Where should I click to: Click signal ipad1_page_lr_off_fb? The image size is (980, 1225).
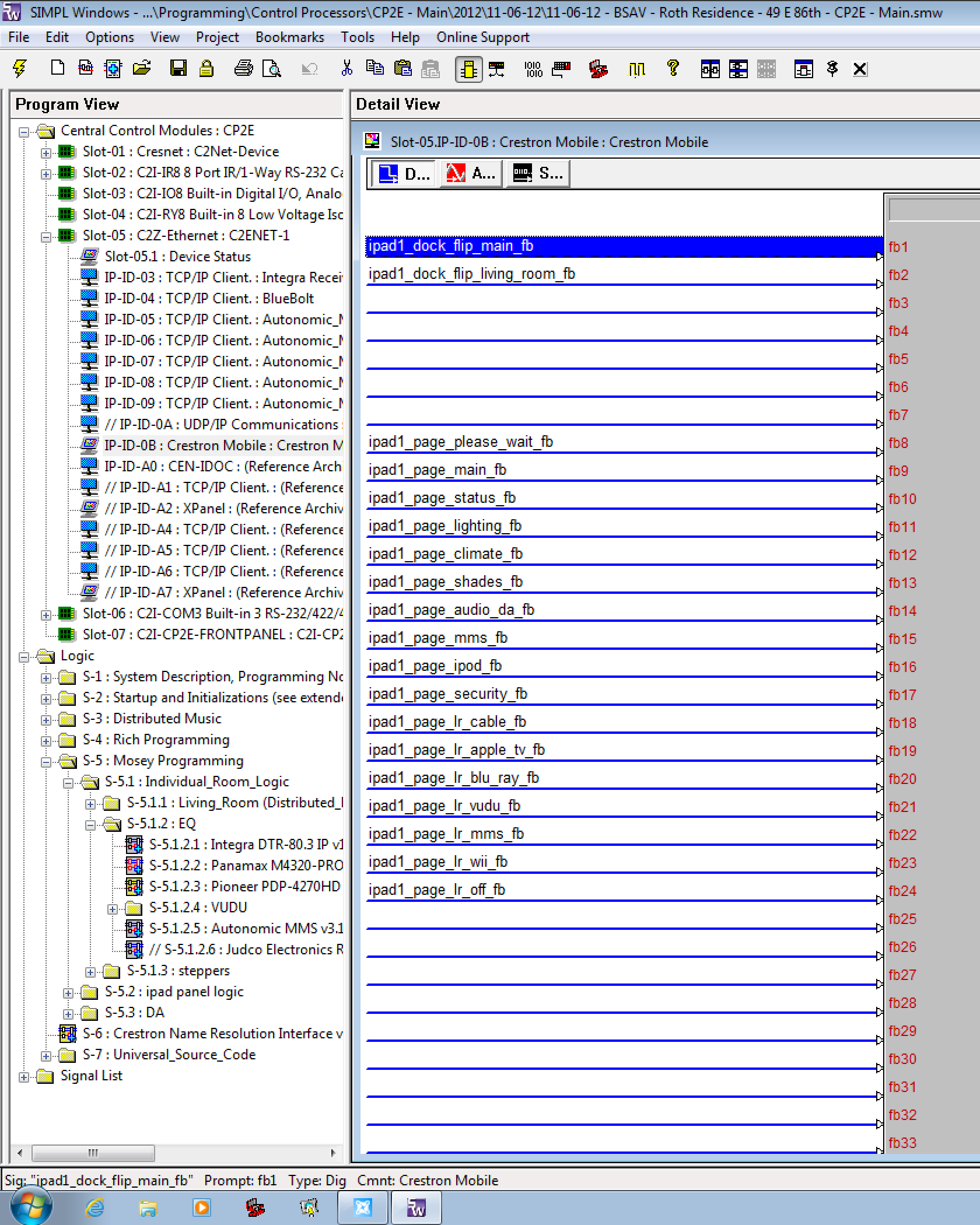pos(436,890)
